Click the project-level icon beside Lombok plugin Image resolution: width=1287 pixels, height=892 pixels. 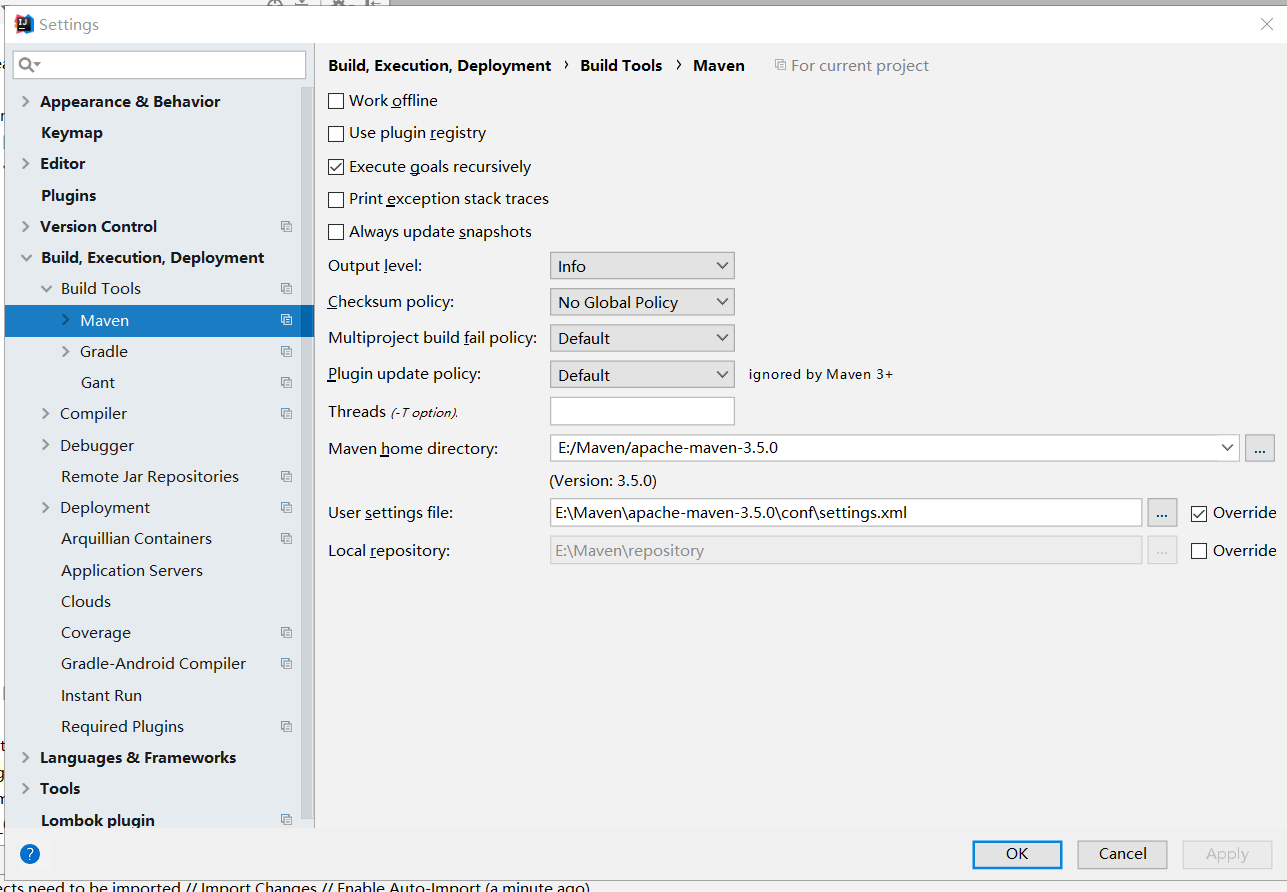click(x=287, y=820)
